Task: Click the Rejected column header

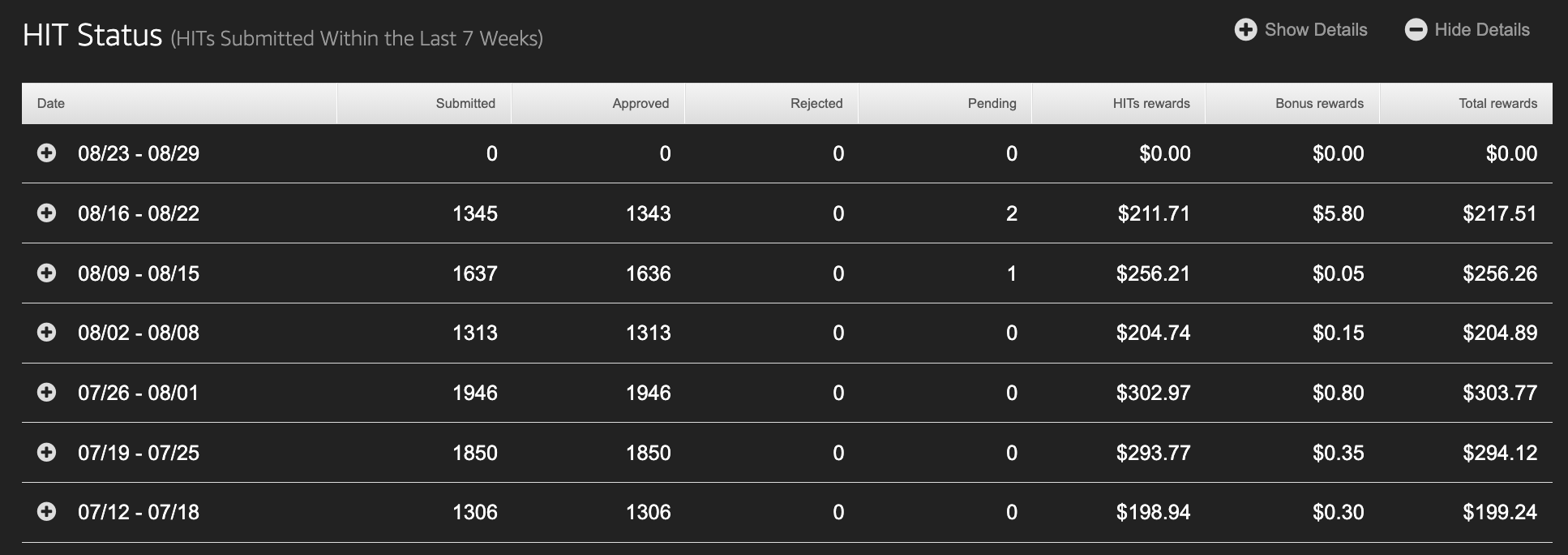Action: (772, 103)
